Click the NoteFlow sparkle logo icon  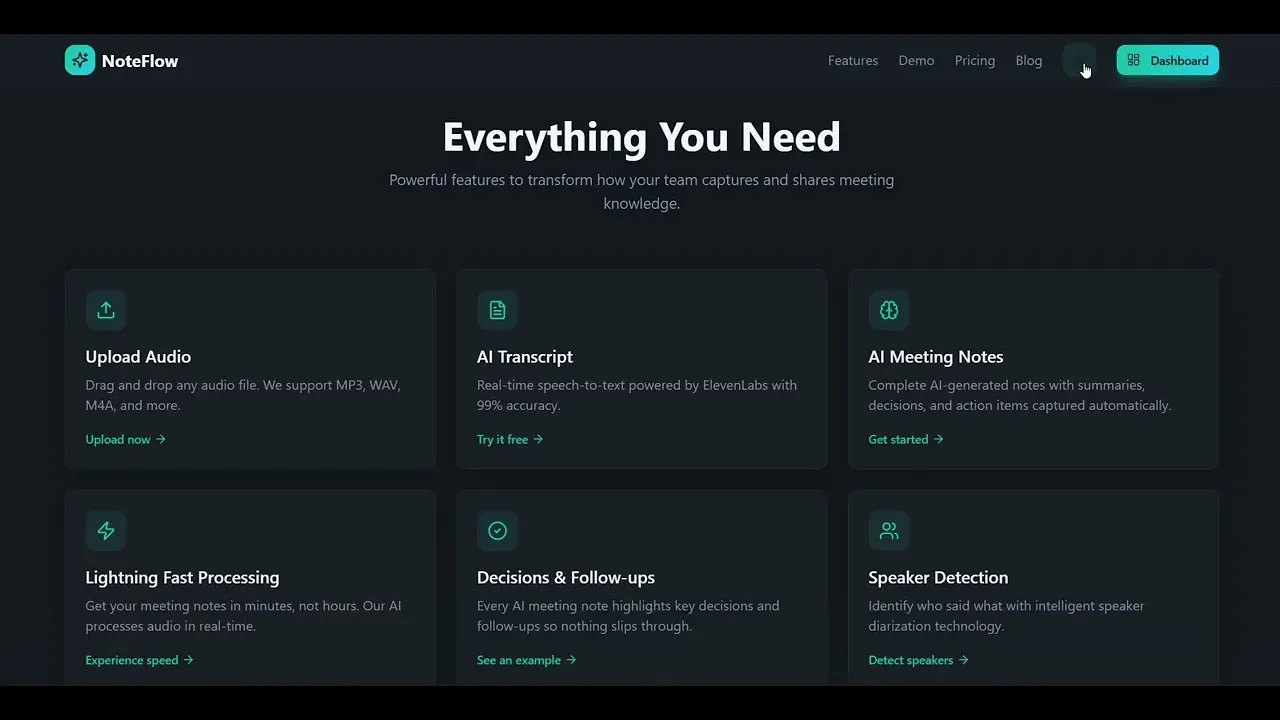tap(80, 60)
